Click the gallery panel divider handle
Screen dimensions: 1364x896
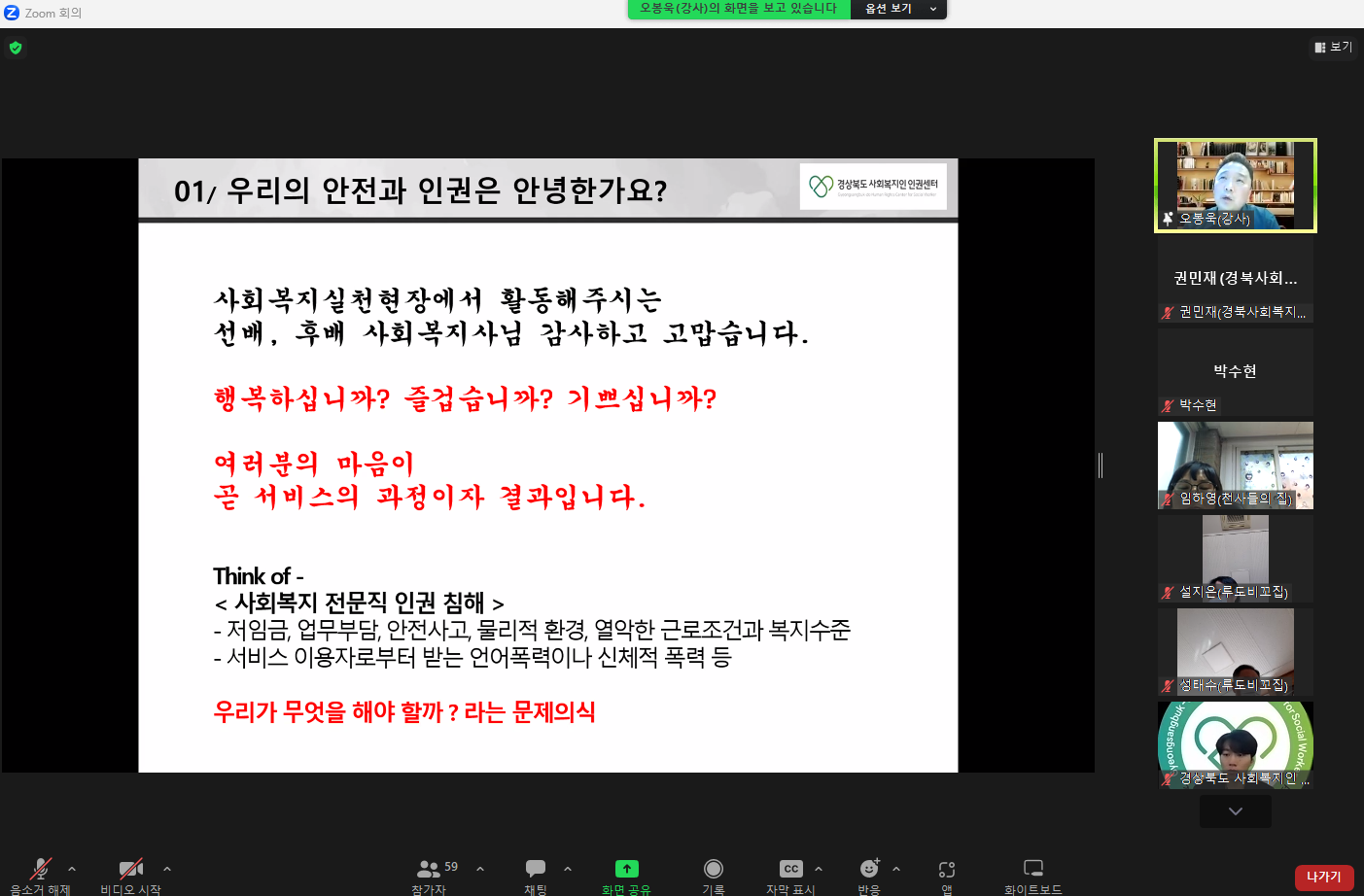(x=1101, y=465)
